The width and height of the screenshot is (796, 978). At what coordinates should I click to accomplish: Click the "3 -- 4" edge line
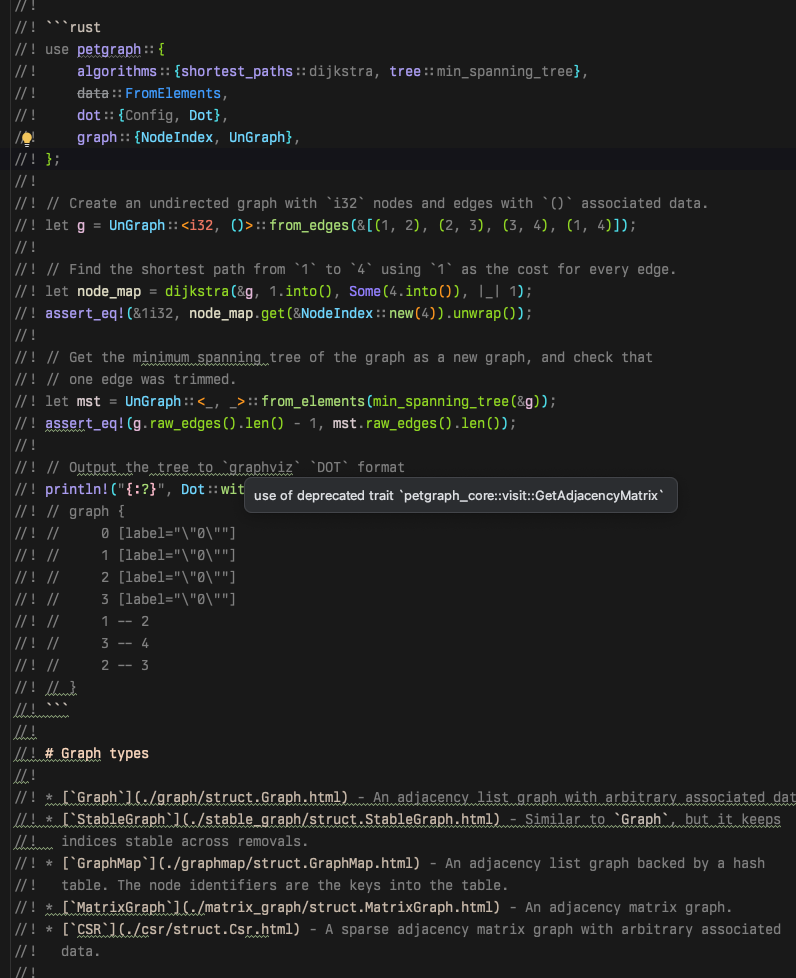pos(125,644)
